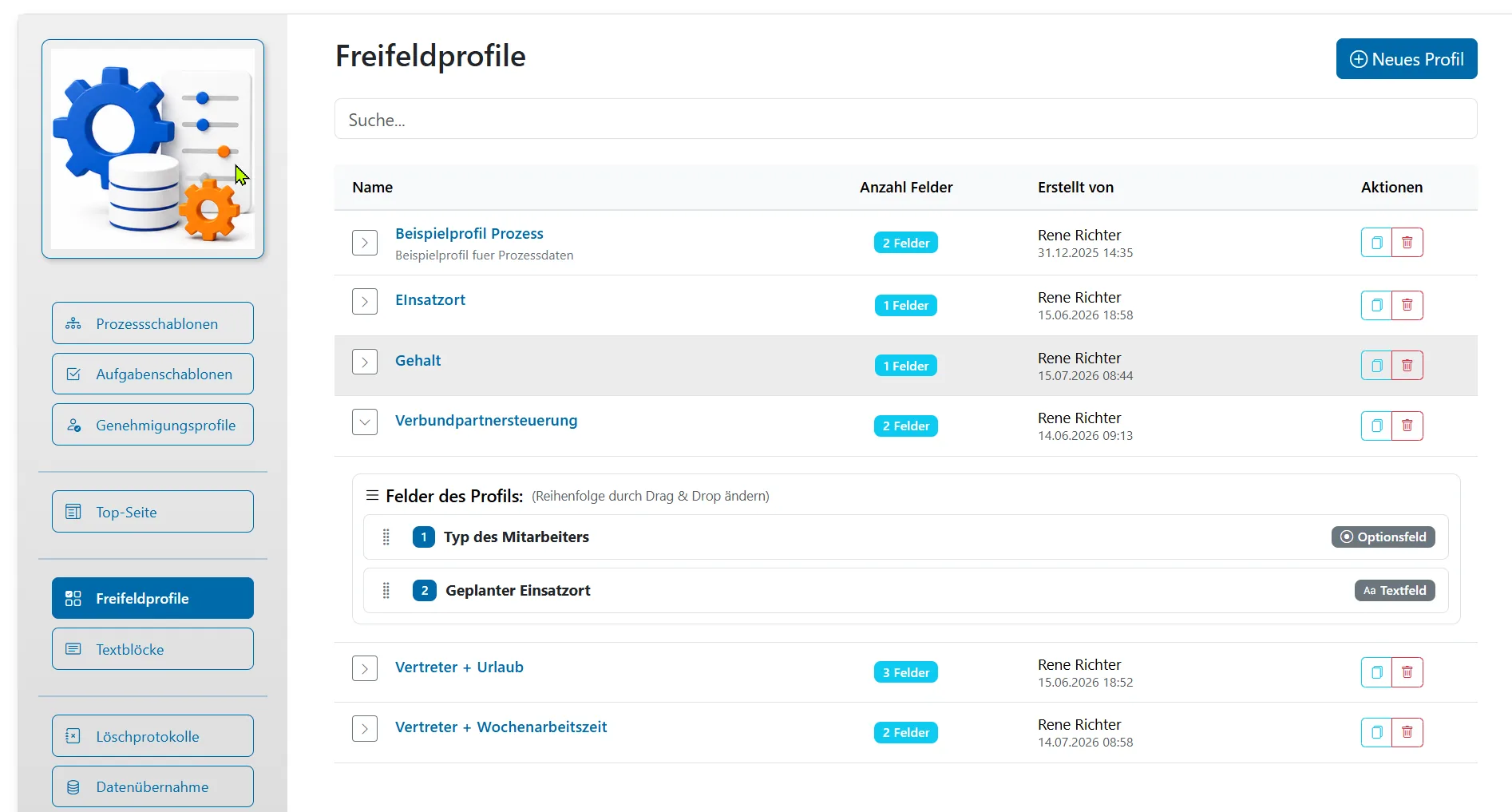Copy the Beispielprofil Prozess profile
This screenshot has height=812, width=1512.
1376,243
